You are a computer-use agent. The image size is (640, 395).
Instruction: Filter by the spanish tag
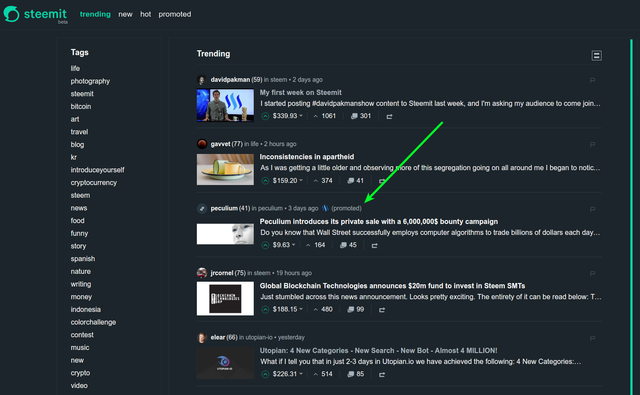click(83, 259)
